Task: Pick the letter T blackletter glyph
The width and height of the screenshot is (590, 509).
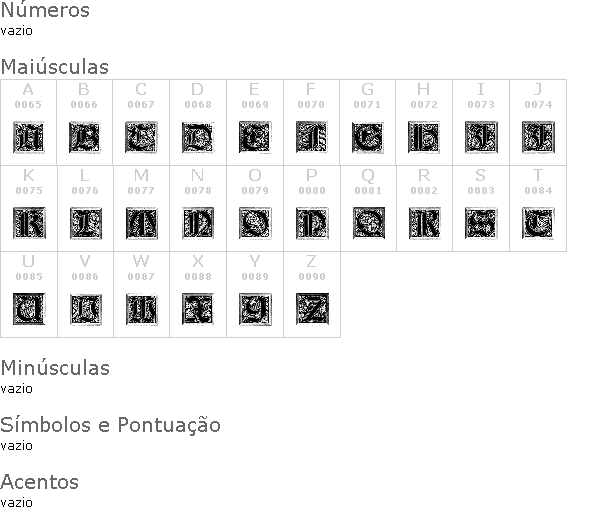Action: click(538, 223)
